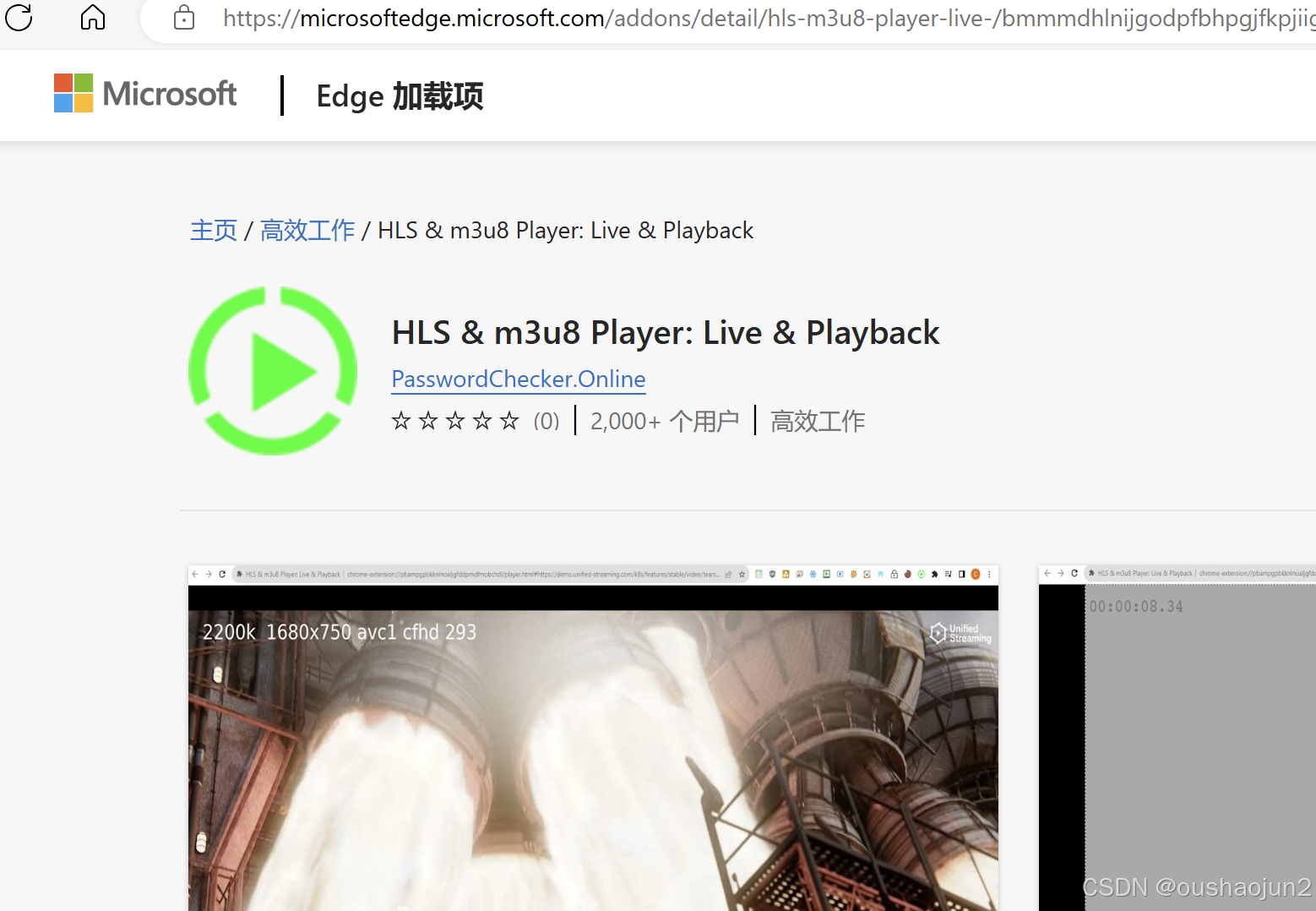Click the green HLS player extension icon

[x=273, y=371]
